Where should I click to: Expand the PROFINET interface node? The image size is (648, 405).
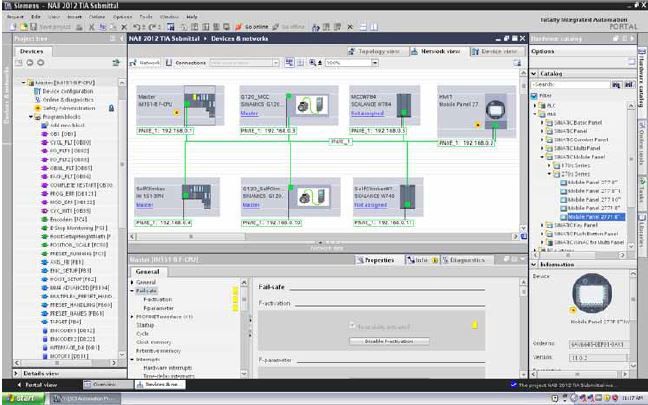coord(132,317)
